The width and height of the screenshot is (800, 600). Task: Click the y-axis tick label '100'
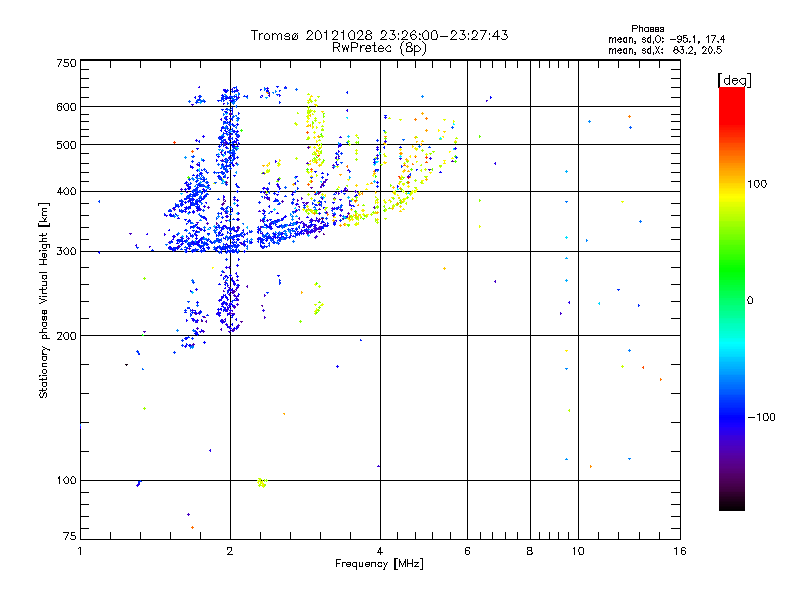pyautogui.click(x=67, y=480)
